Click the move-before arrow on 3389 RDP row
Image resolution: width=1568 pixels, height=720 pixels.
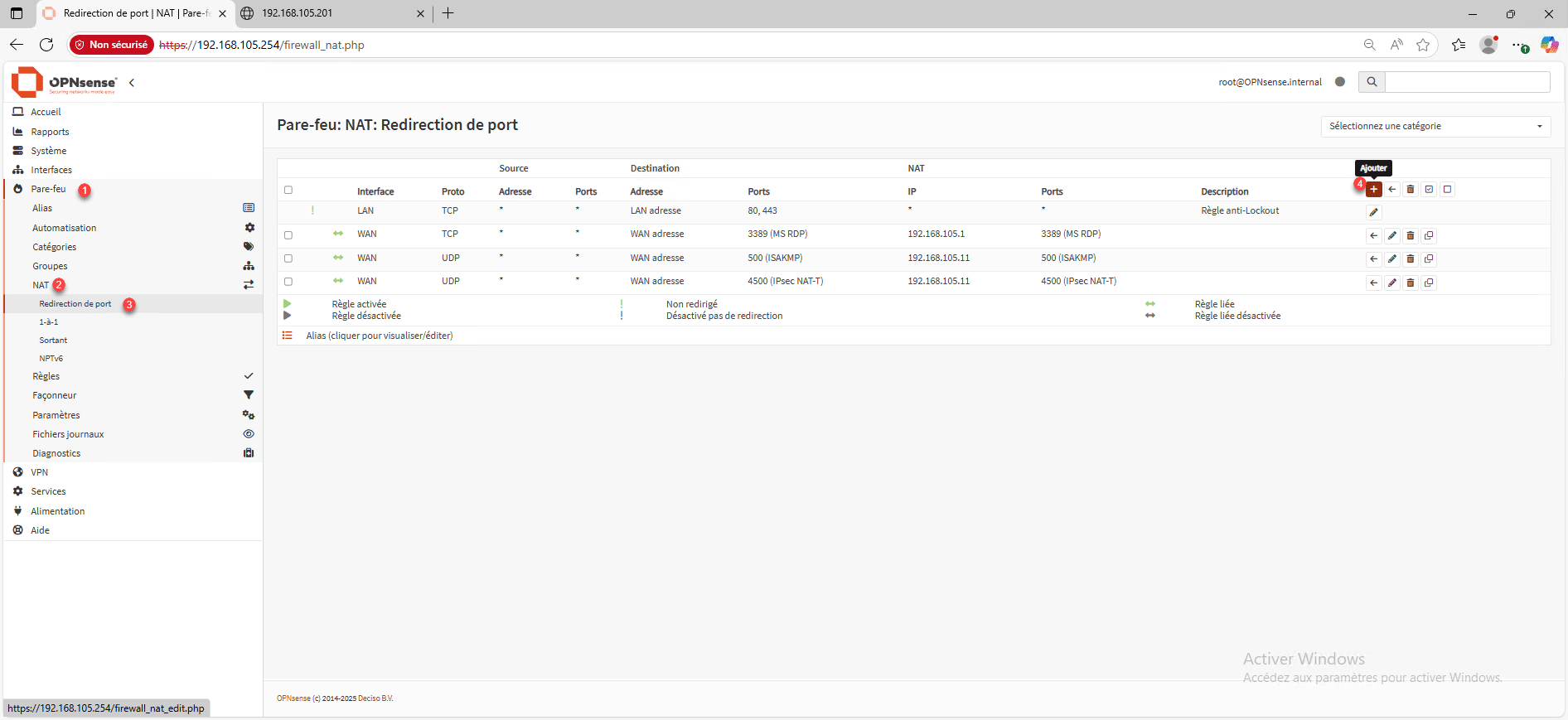click(x=1373, y=236)
